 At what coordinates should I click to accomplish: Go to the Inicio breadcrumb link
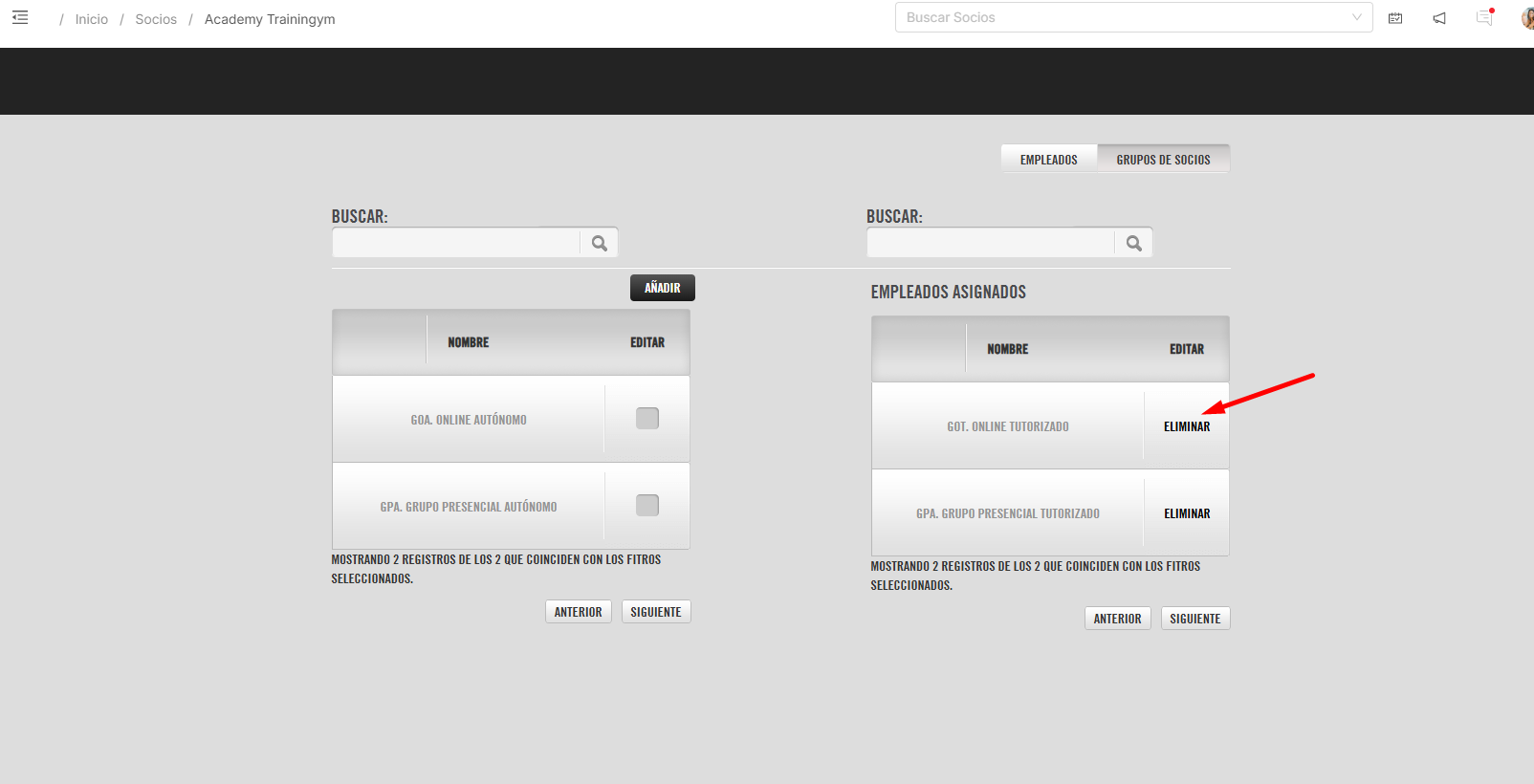pyautogui.click(x=92, y=19)
